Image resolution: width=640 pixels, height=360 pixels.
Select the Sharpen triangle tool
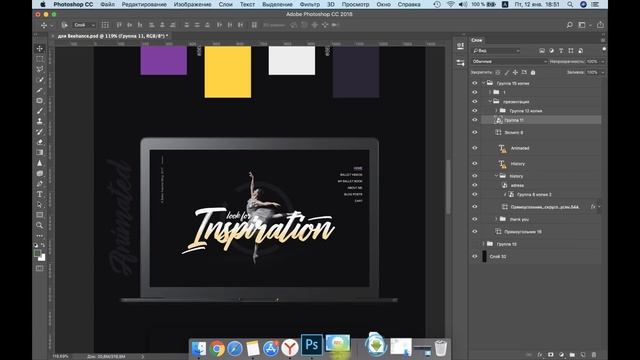pyautogui.click(x=40, y=163)
